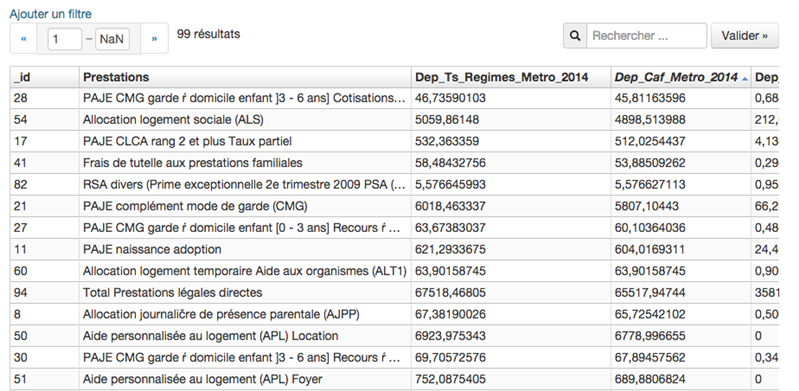Click the start row input field showing 1
Image resolution: width=799 pixels, height=391 pixels.
pos(65,39)
